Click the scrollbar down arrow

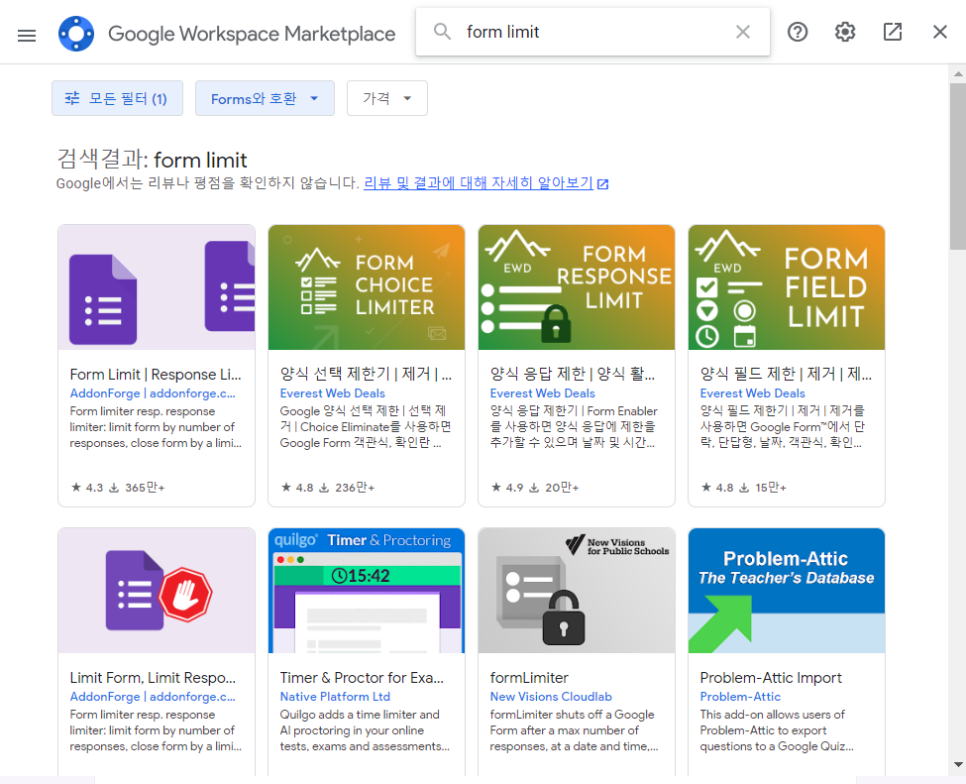tap(957, 764)
